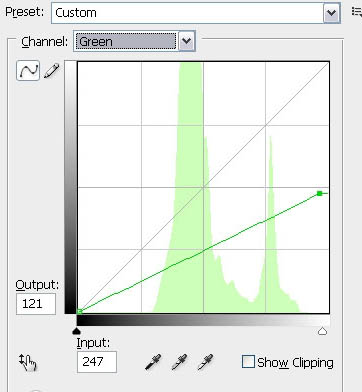Viewport: 362px width, 392px height.
Task: Select the upper-right green curve point
Action: (x=320, y=193)
